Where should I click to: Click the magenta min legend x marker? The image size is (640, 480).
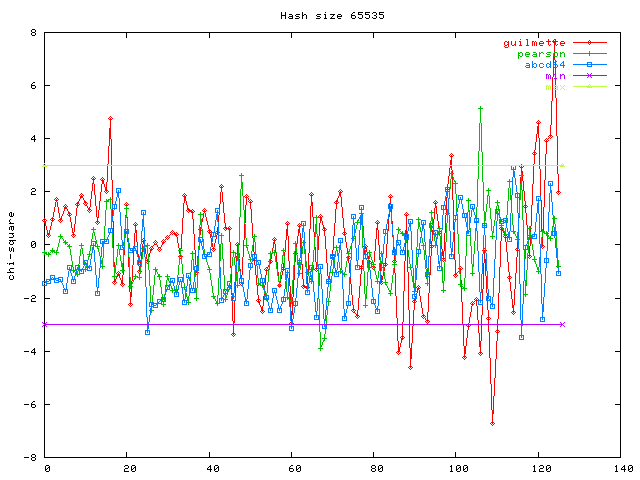pyautogui.click(x=590, y=76)
